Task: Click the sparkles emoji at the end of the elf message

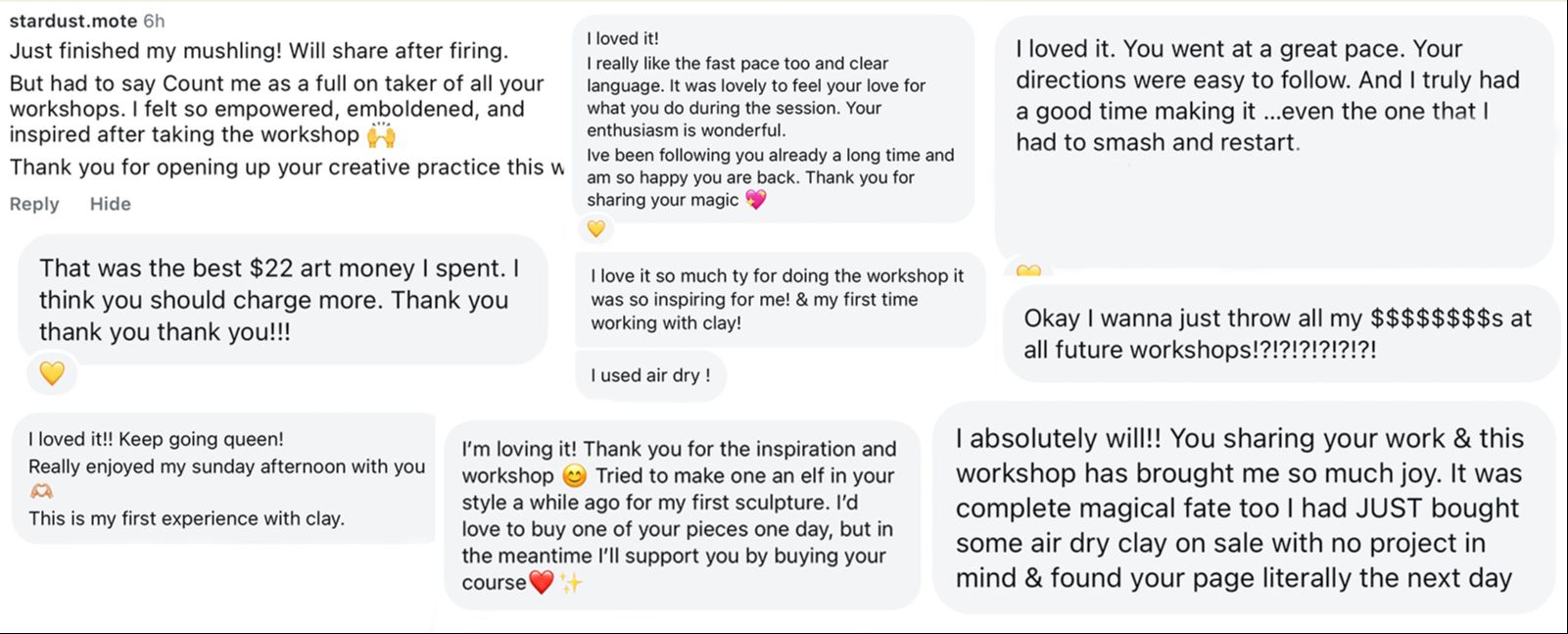Action: (x=571, y=583)
